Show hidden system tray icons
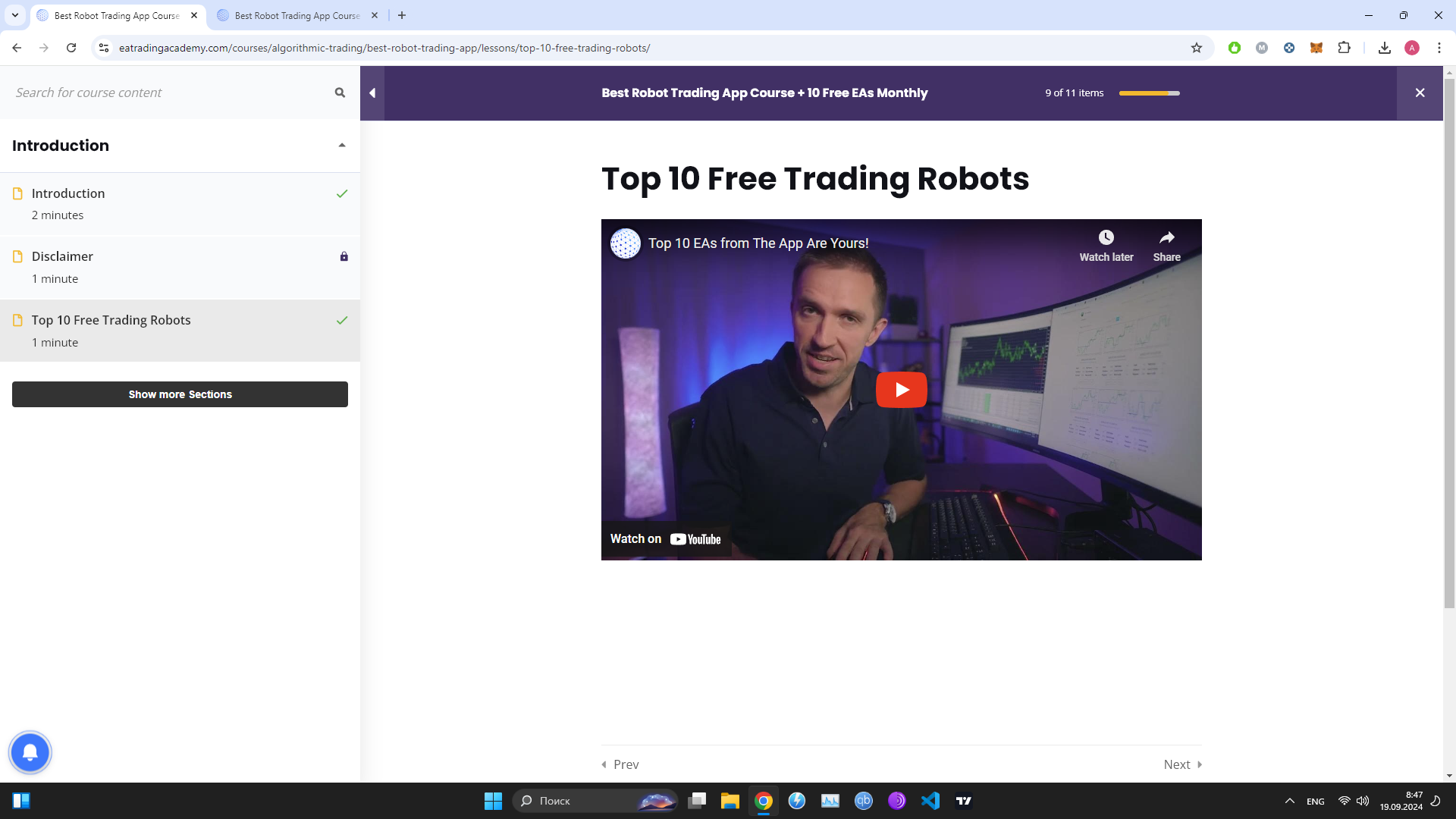The image size is (1456, 819). point(1289,801)
